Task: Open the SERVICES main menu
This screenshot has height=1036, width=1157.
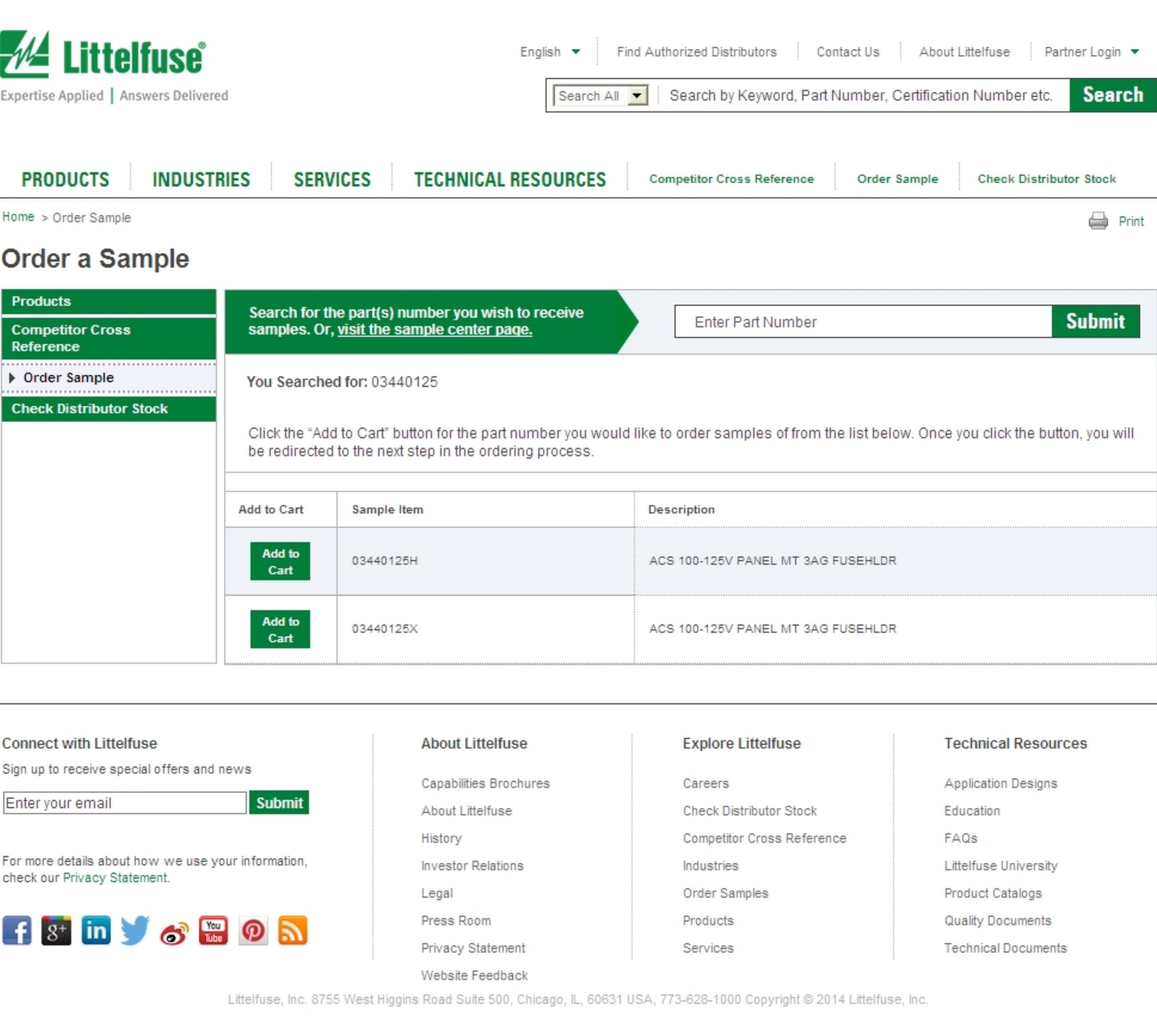Action: click(332, 179)
